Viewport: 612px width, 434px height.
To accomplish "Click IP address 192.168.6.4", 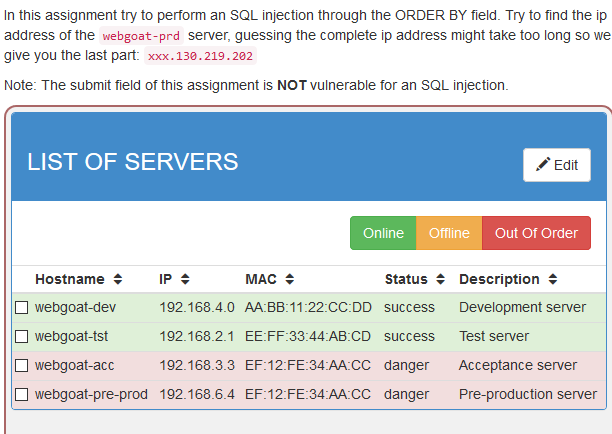I will coord(197,394).
